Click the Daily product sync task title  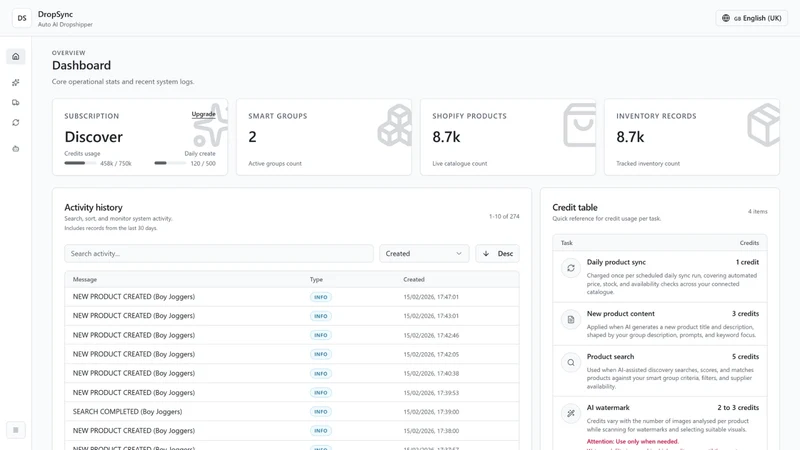[616, 262]
